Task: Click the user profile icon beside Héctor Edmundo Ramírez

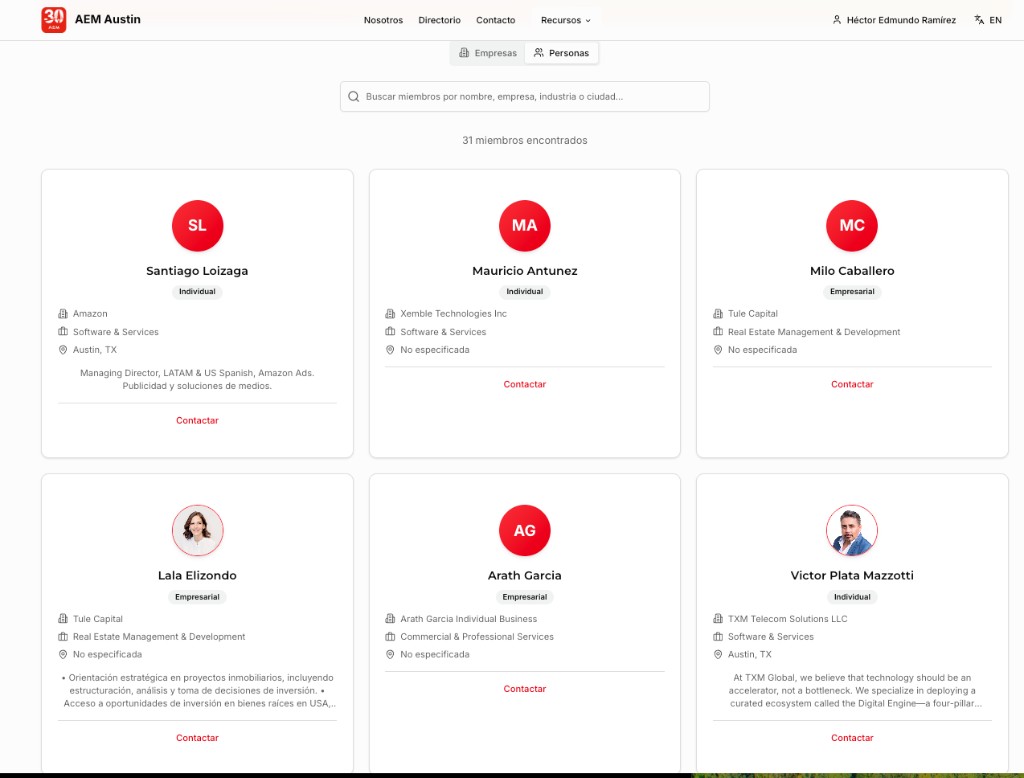Action: (837, 20)
